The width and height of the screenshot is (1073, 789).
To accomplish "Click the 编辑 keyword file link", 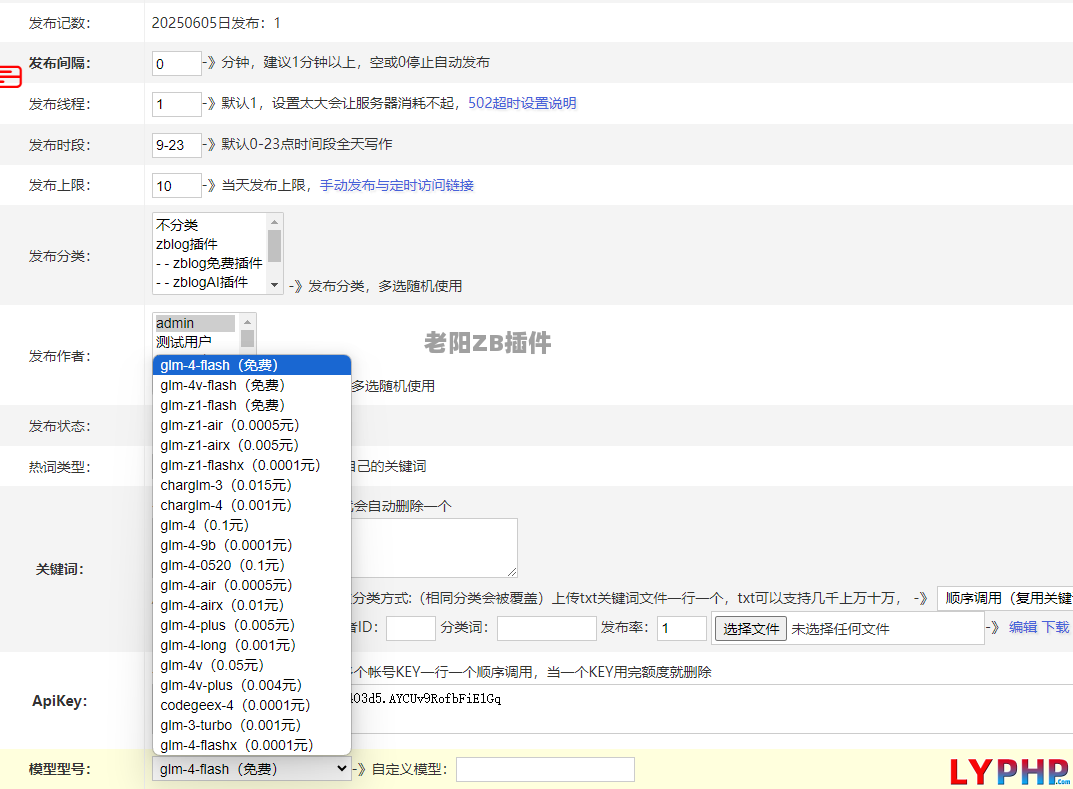I will point(1023,628).
